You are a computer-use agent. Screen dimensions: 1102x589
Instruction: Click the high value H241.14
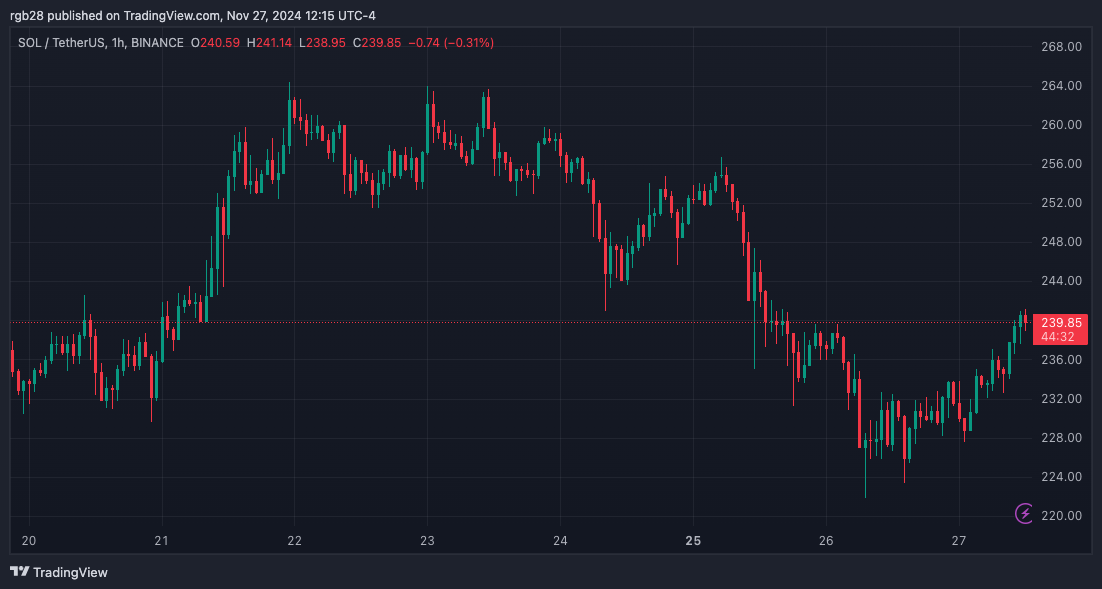pos(270,43)
